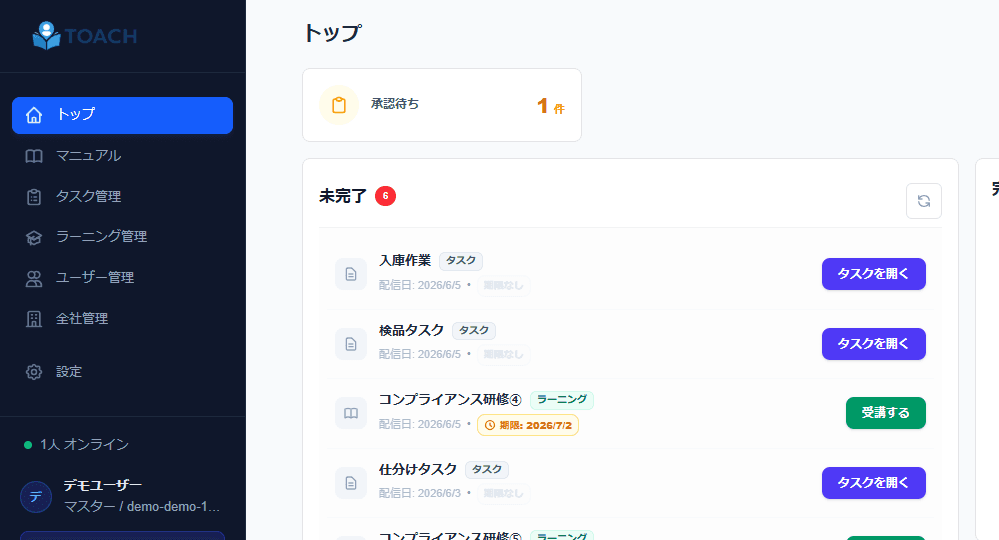Click 配信日: 2026/6/3 under 仕分けタスク
The image size is (999, 540).
[x=420, y=493]
